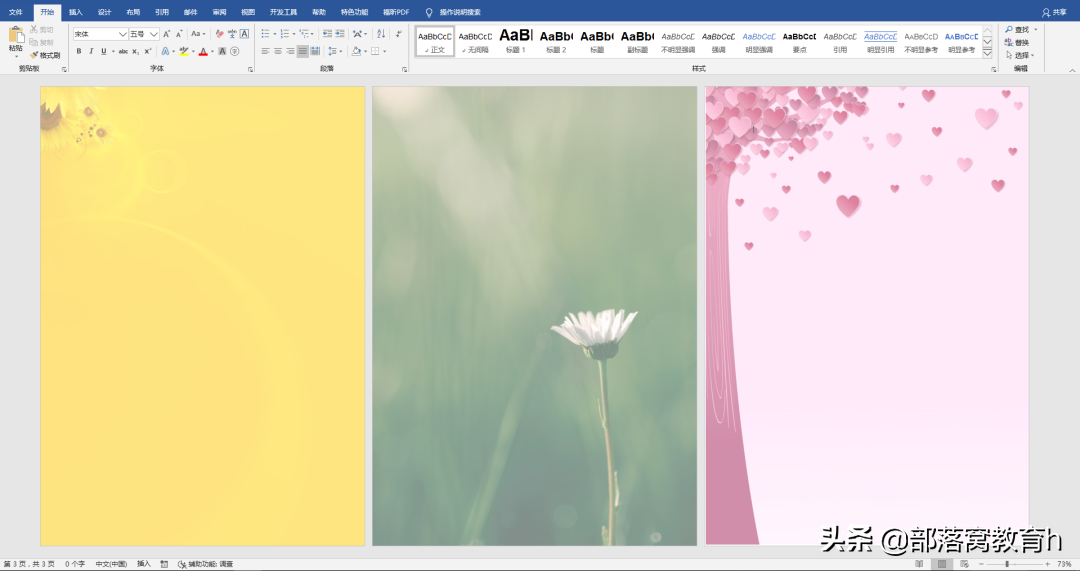Switch to the Design (设计) tab

tap(105, 12)
